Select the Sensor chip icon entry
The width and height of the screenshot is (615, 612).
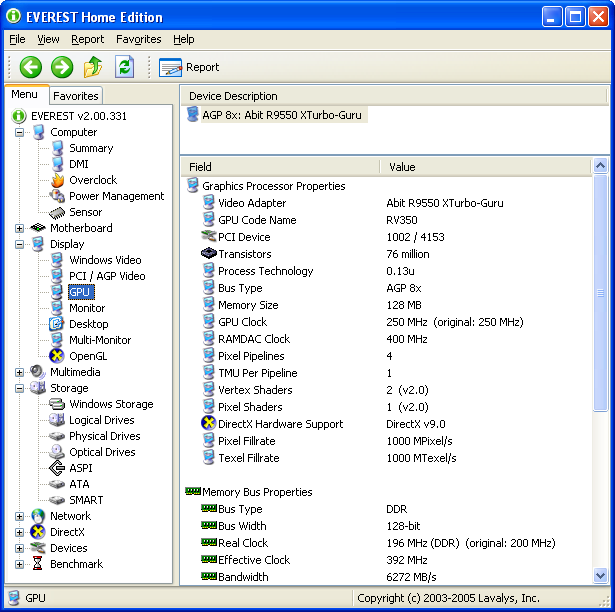pos(57,212)
